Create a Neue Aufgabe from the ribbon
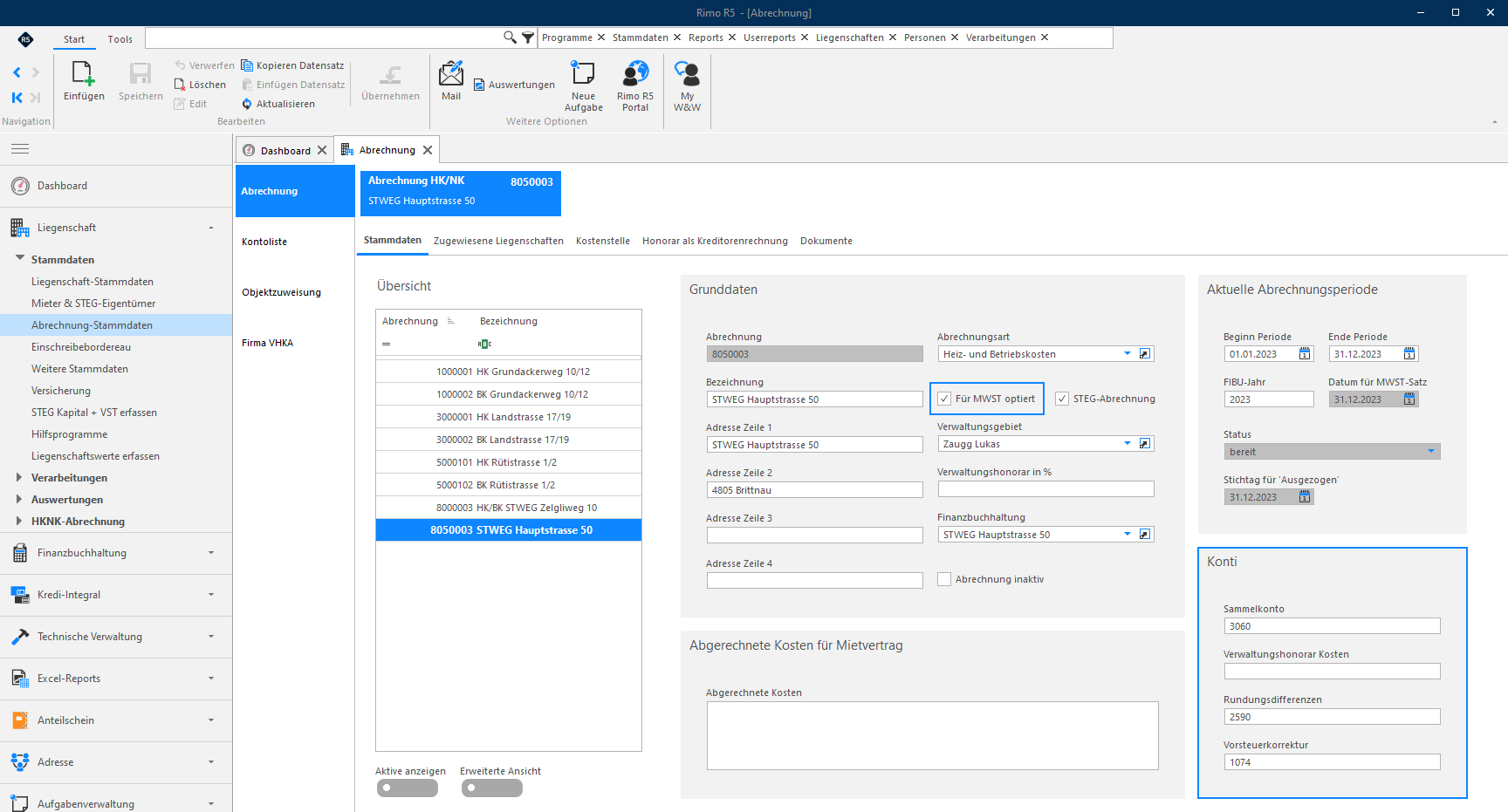 click(583, 86)
